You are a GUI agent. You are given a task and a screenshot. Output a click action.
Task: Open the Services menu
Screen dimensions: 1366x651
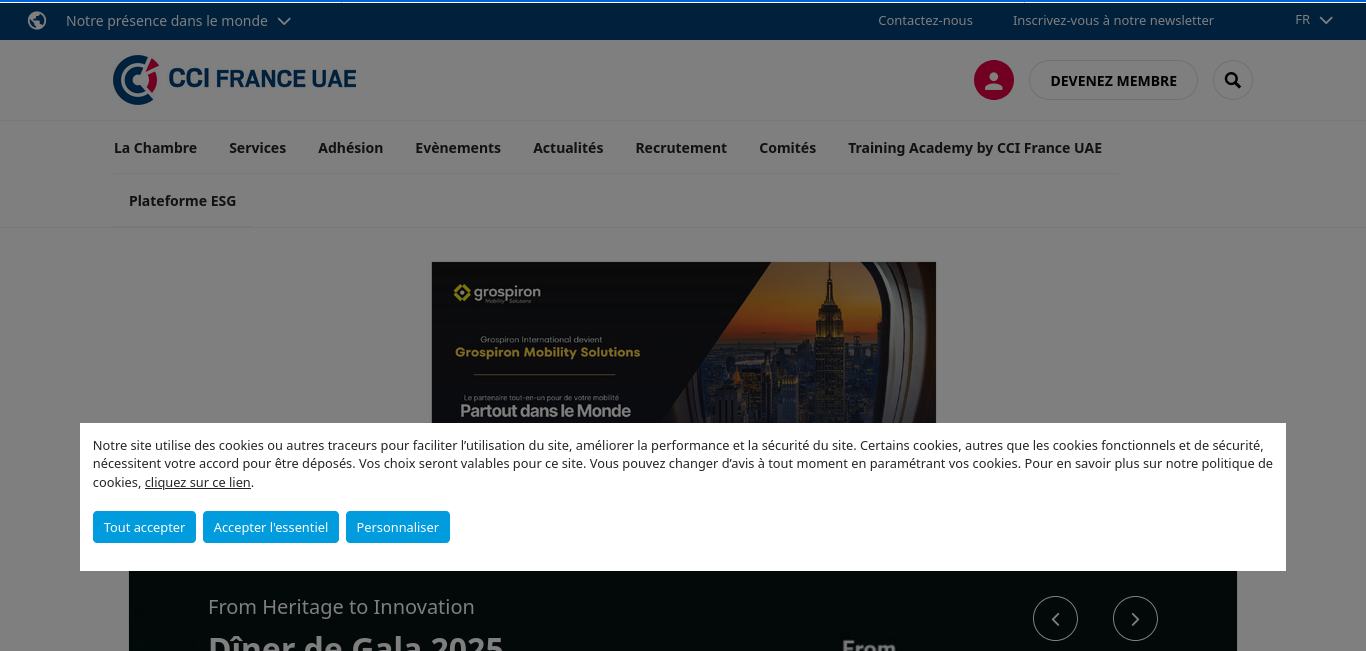[x=257, y=148]
